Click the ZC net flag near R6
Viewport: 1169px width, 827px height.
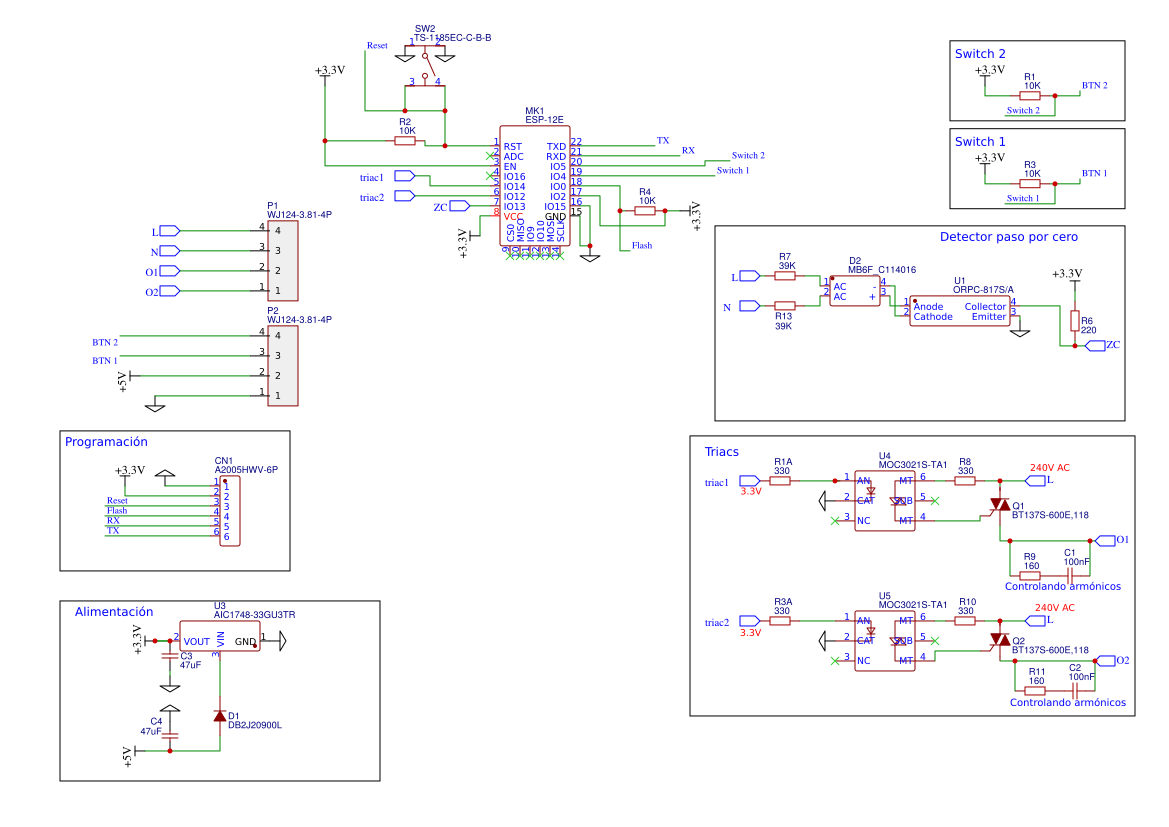[x=1097, y=344]
